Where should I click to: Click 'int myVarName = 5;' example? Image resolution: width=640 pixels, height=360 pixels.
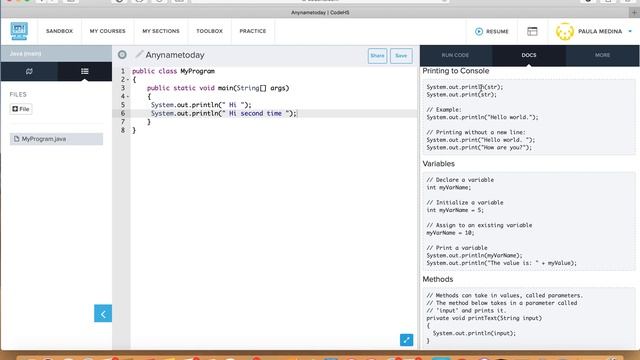pos(455,210)
